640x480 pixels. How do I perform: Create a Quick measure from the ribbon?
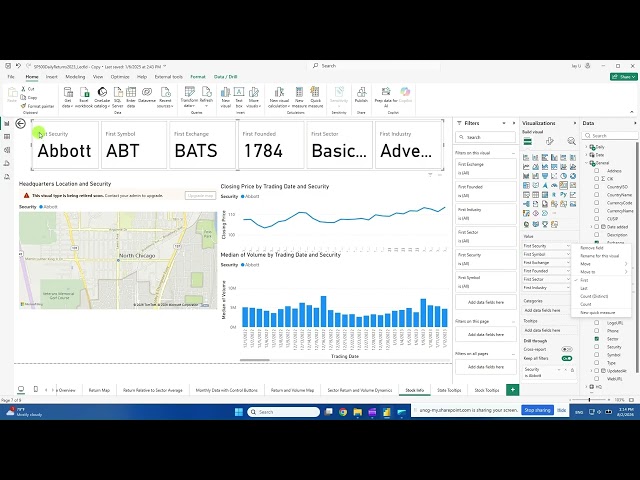(316, 97)
